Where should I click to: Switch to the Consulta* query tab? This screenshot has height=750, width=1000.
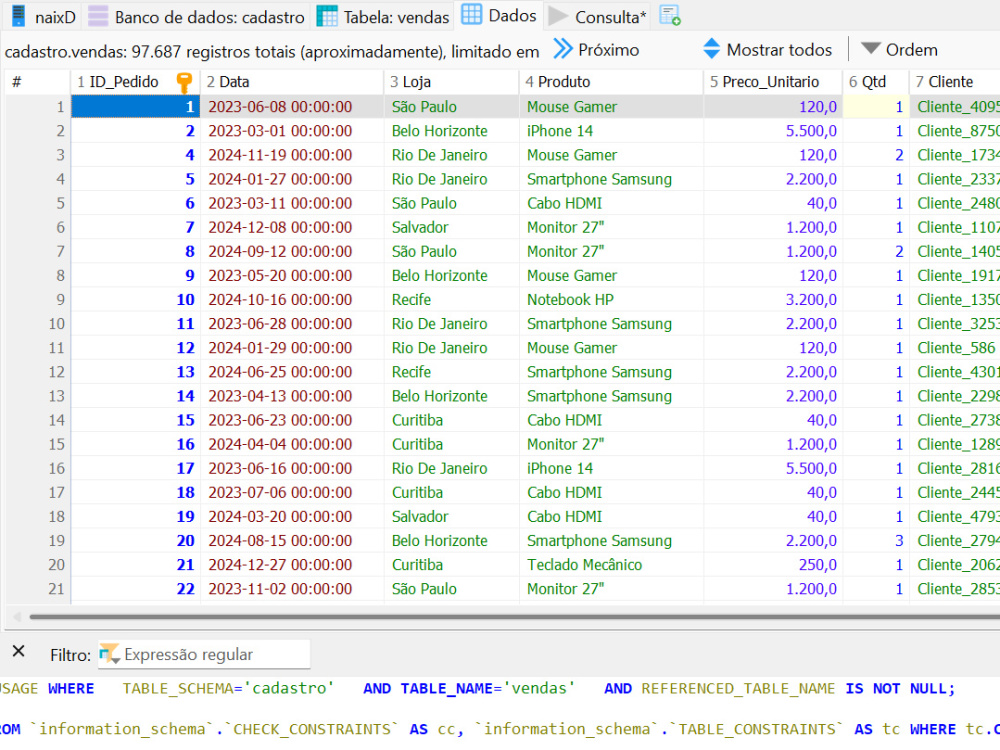coord(598,17)
